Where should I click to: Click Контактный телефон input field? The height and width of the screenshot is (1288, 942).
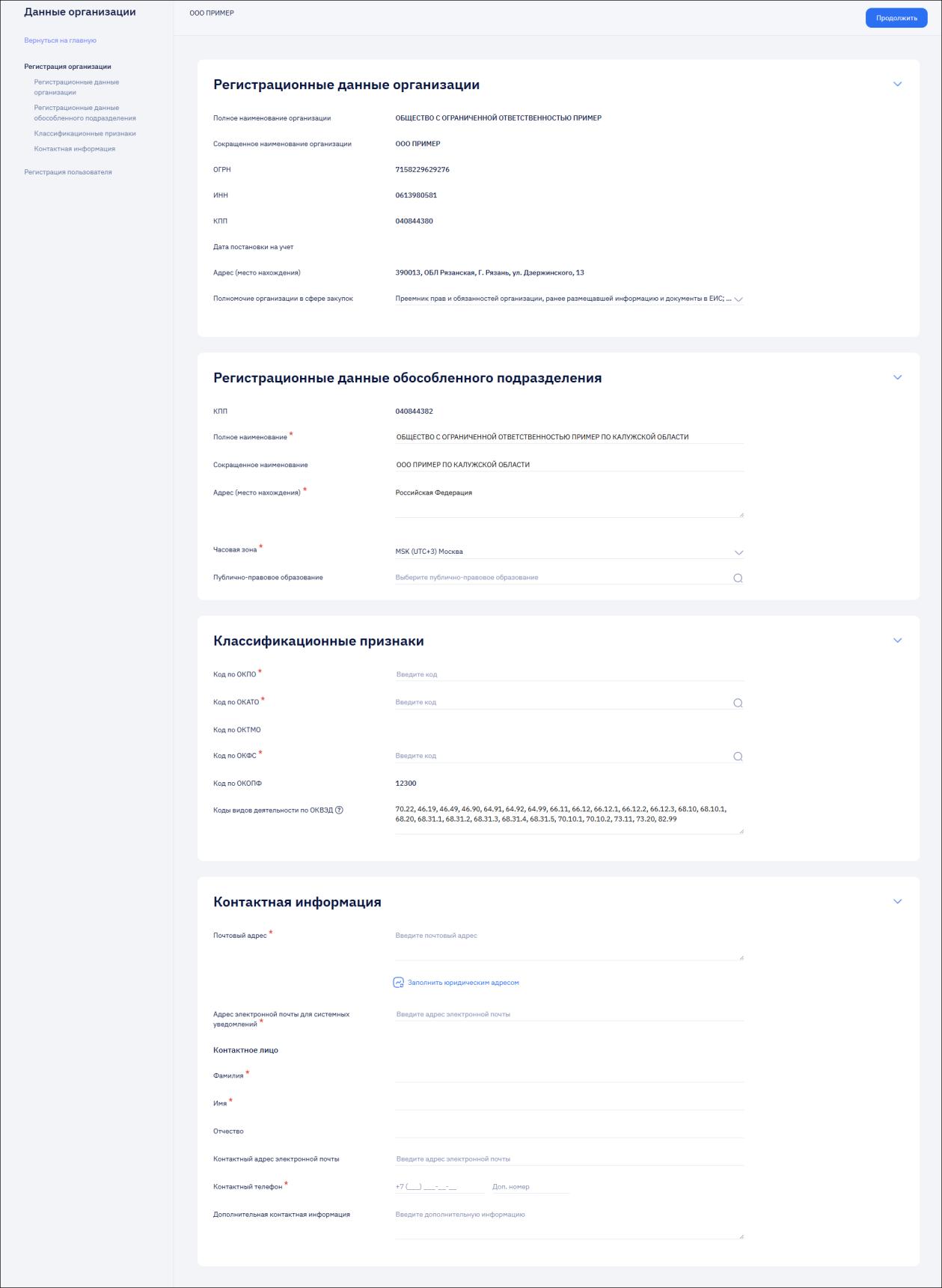click(439, 1187)
